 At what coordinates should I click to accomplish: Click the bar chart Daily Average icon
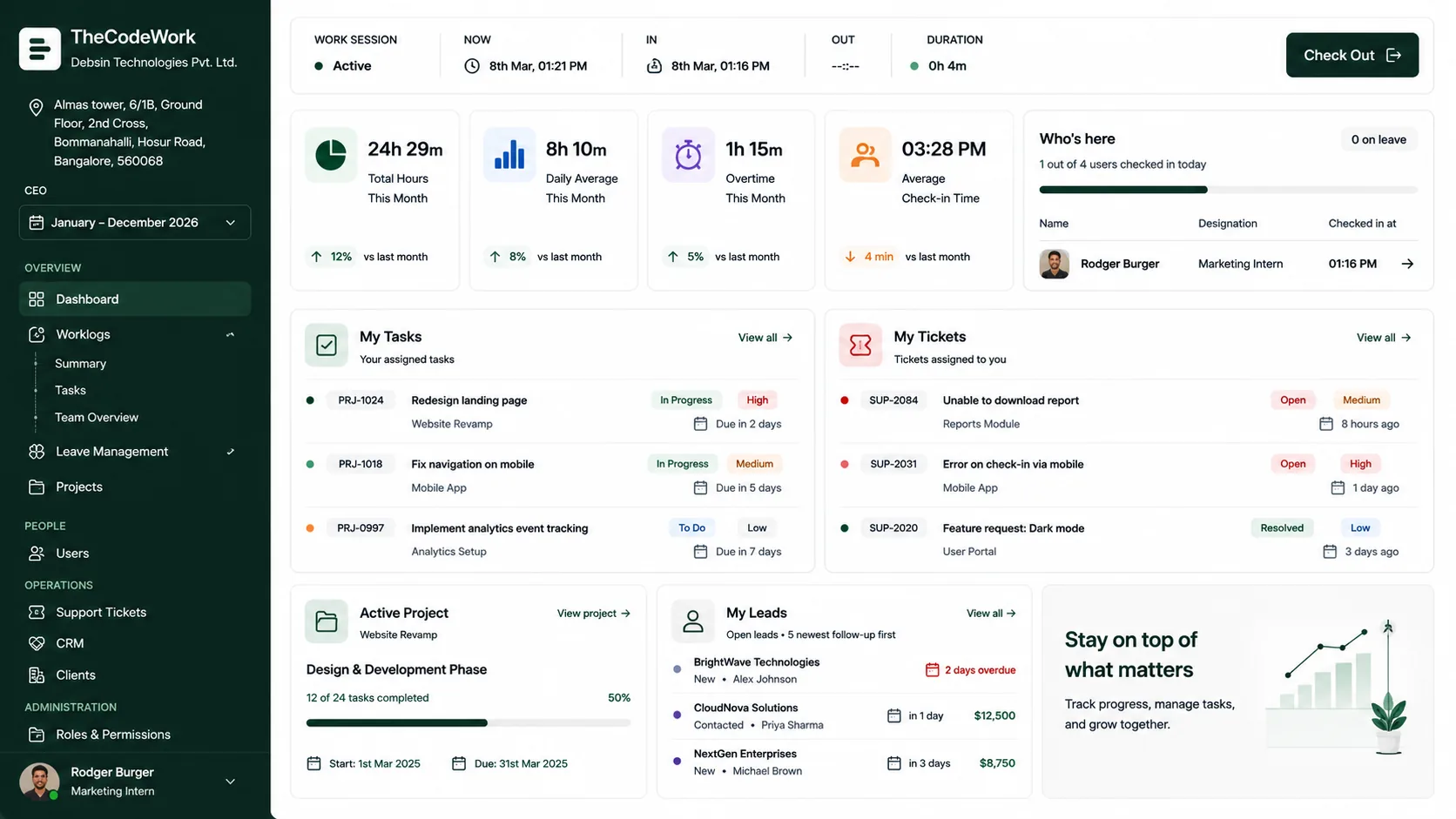click(509, 155)
